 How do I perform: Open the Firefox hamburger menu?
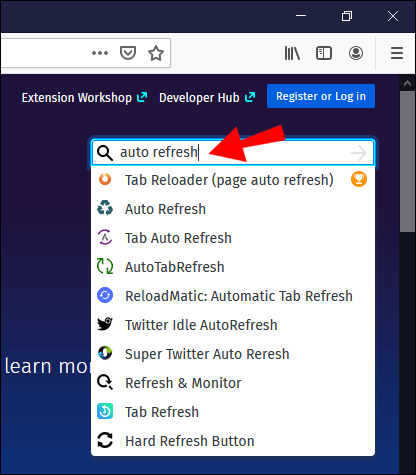click(x=397, y=53)
